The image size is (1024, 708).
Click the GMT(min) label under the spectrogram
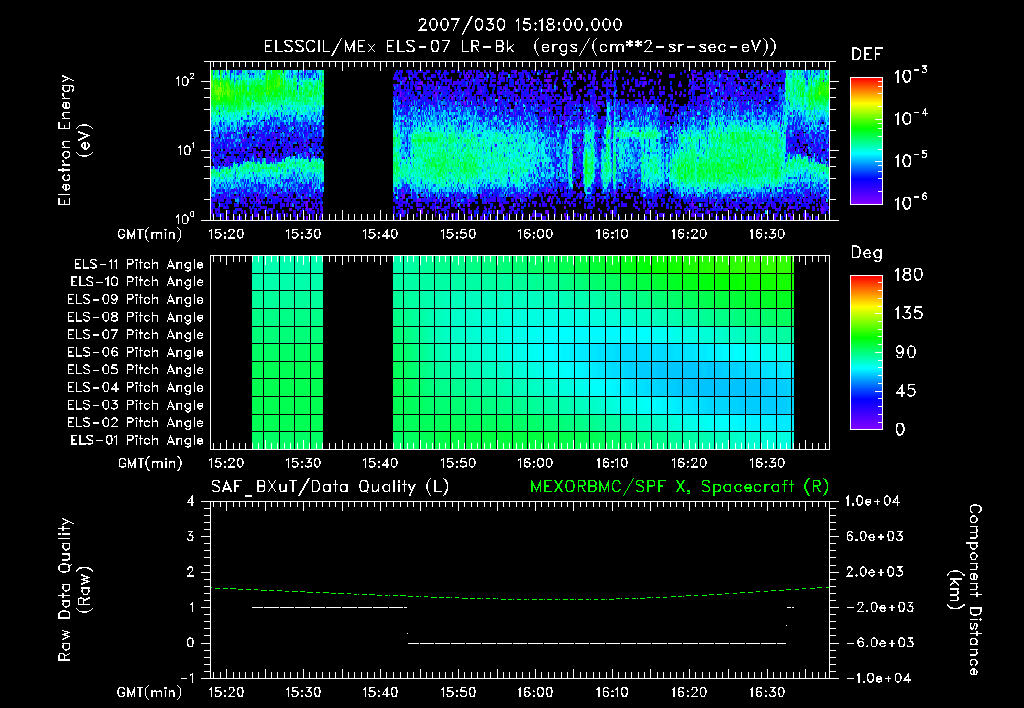[150, 234]
